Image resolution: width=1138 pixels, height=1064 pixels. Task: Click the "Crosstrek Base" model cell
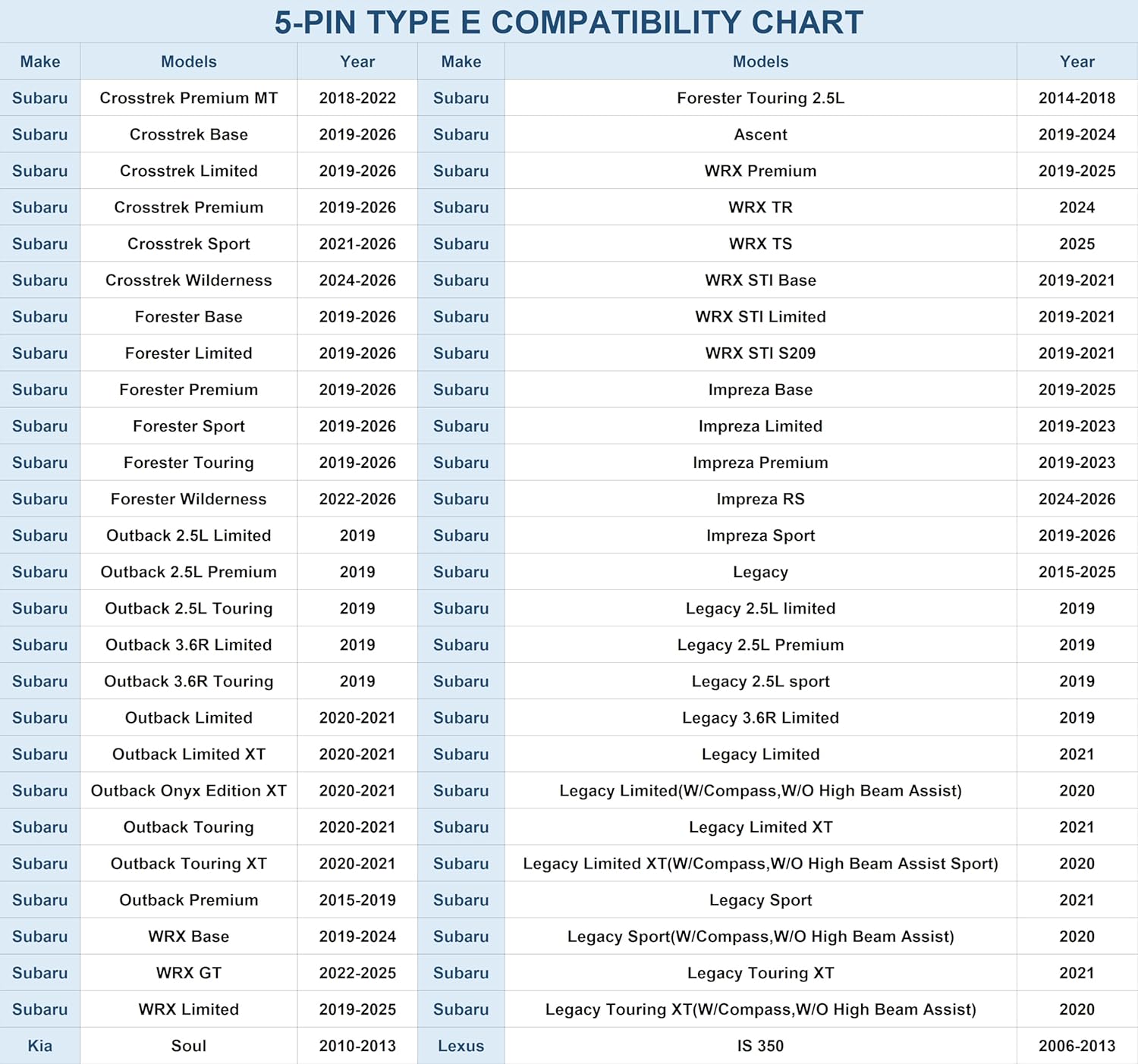point(189,134)
